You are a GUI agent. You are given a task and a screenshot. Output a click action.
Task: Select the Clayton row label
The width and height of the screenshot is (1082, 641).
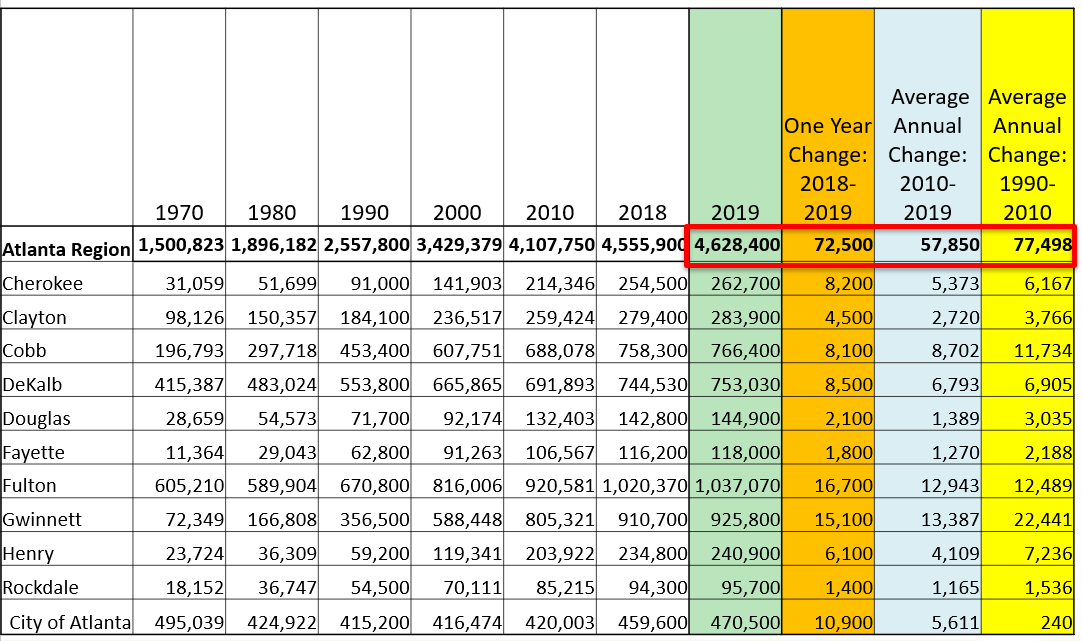click(x=35, y=317)
